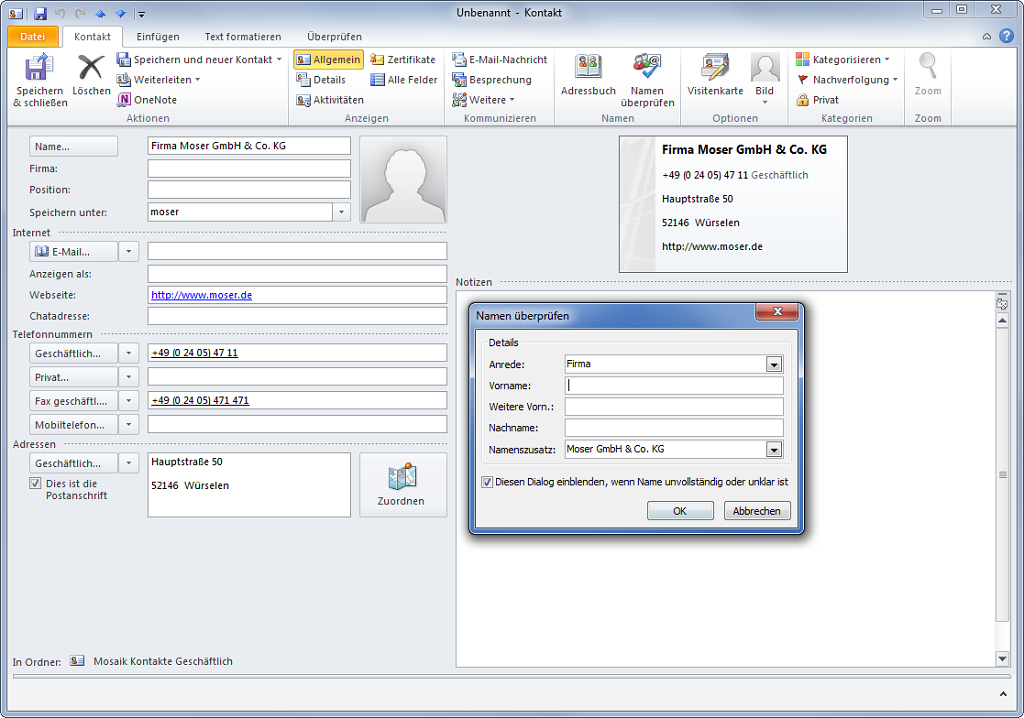Toggle 'Dies ist die Postanschrift' checkbox
The width and height of the screenshot is (1024, 718).
(x=35, y=483)
